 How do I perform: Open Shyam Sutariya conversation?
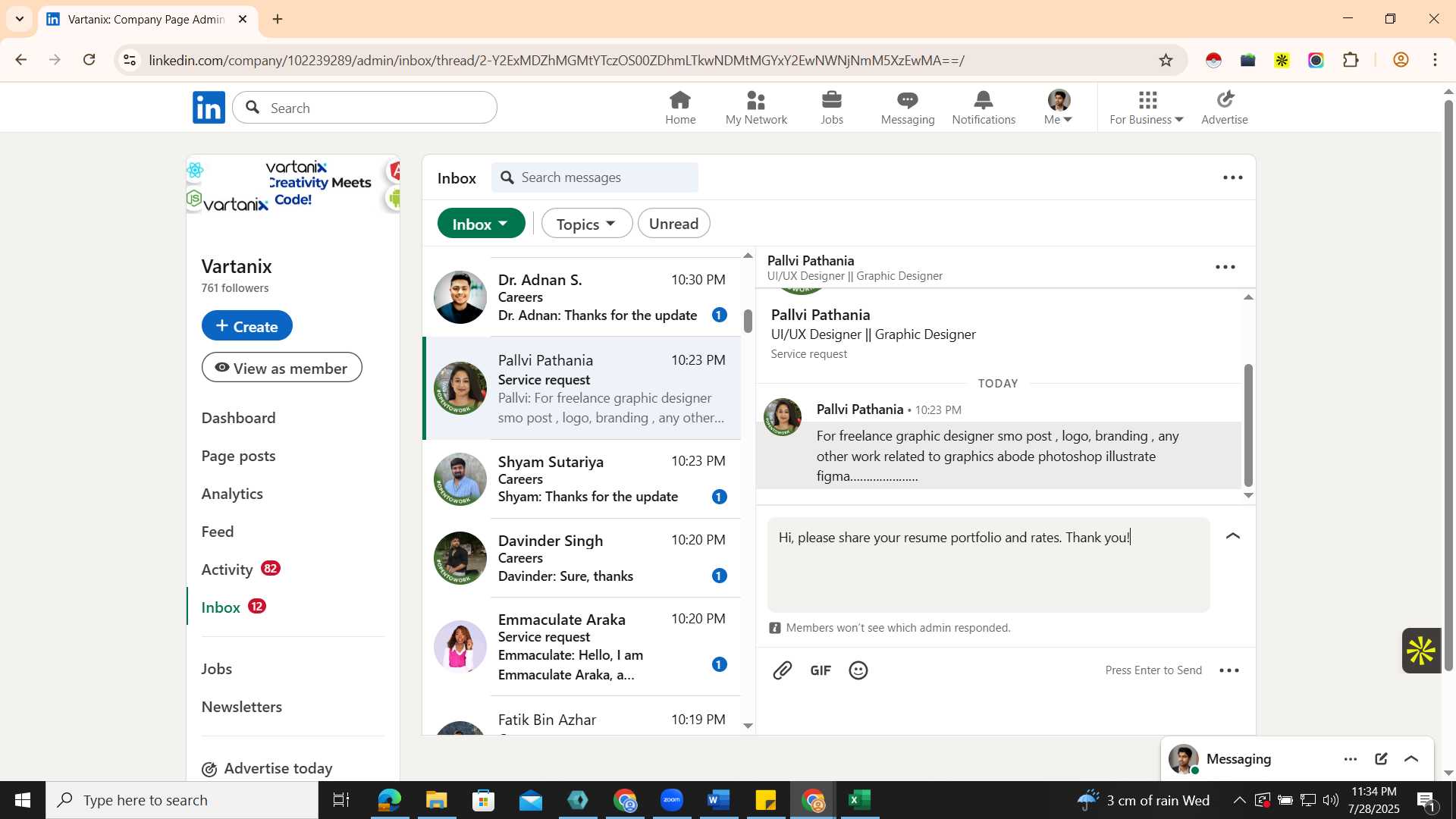582,479
